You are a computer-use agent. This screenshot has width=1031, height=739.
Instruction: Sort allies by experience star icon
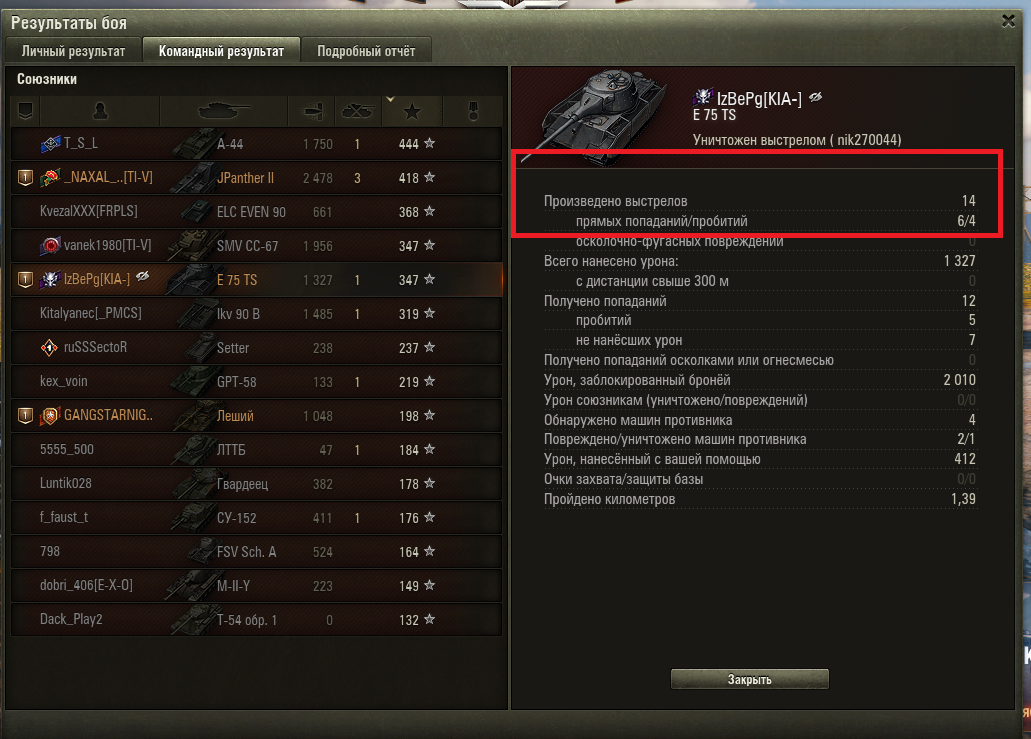[x=412, y=112]
